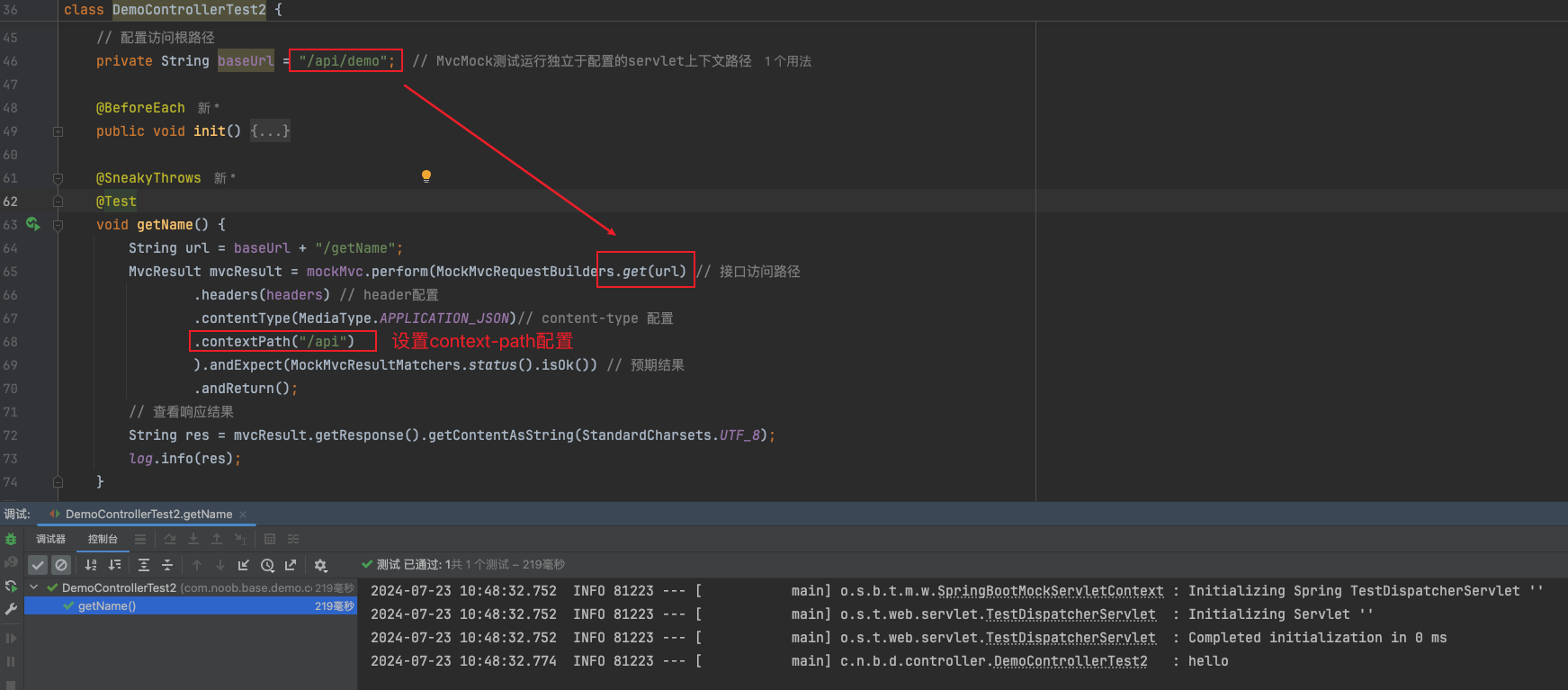Viewport: 1568px width, 690px height.
Task: Go to previous failed test arrow
Action: tap(197, 565)
